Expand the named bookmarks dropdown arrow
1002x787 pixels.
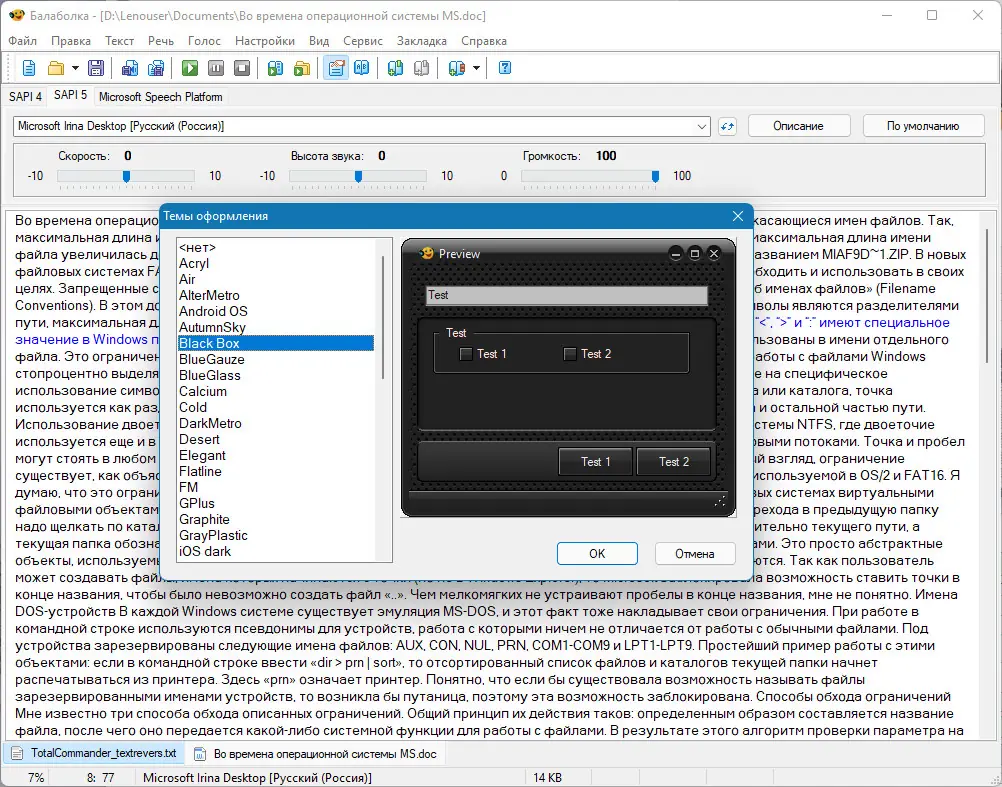click(476, 68)
